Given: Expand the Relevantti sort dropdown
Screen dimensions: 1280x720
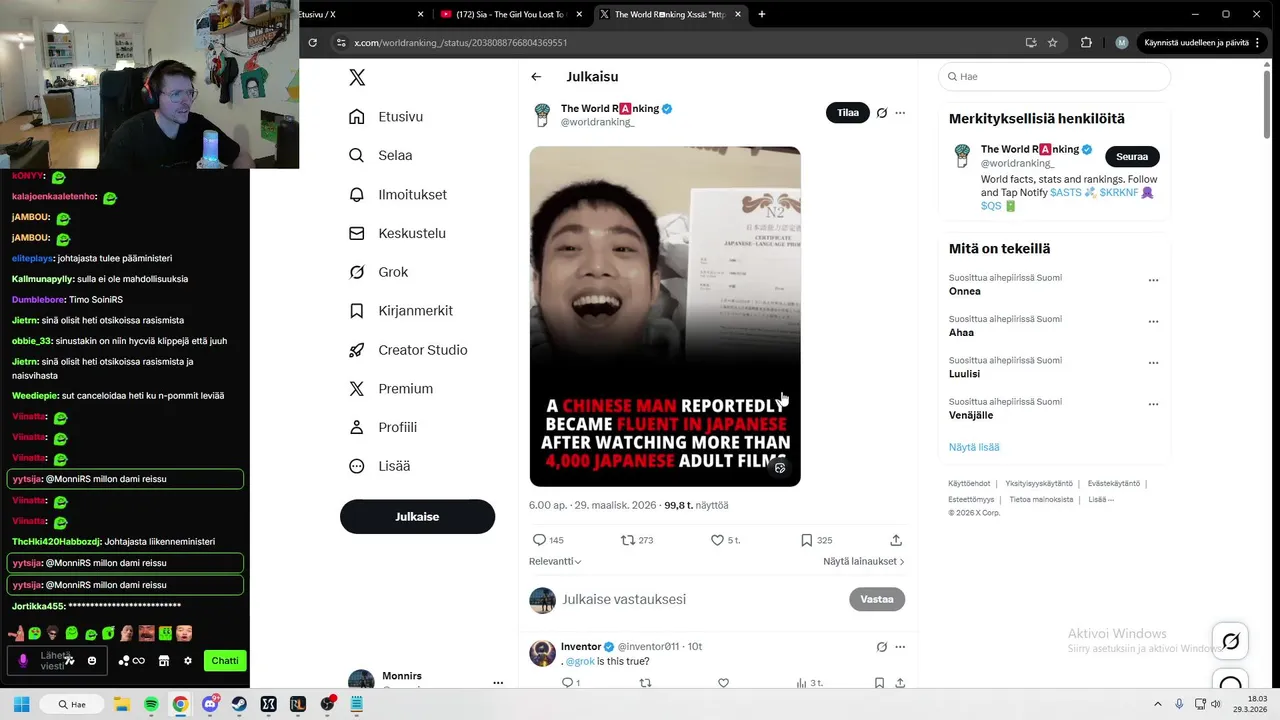Looking at the screenshot, I should [x=555, y=562].
